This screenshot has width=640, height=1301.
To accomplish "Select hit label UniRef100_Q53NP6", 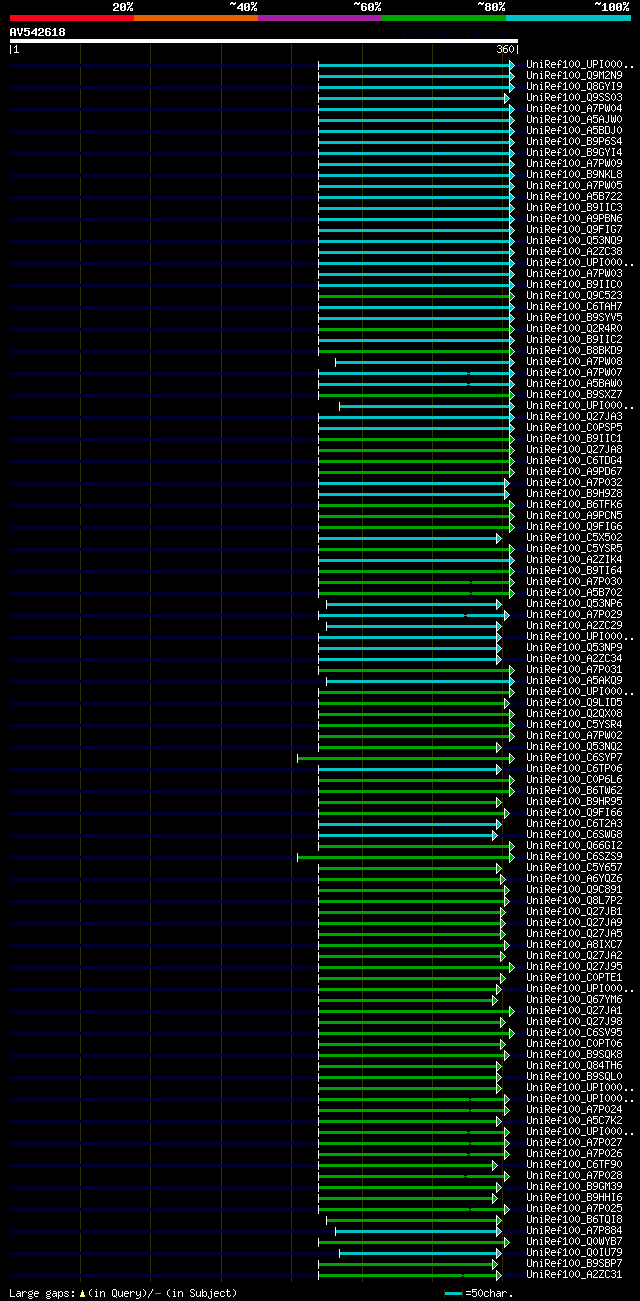I will click(574, 603).
